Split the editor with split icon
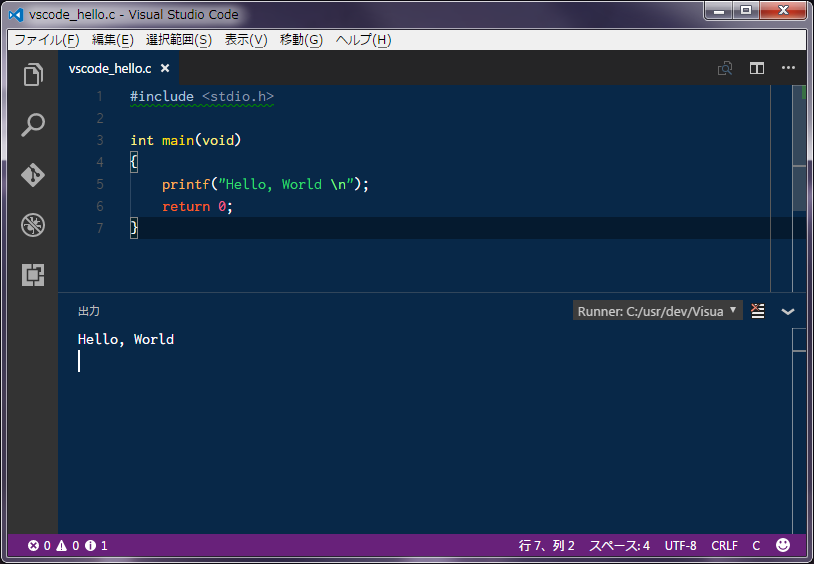 [x=757, y=68]
